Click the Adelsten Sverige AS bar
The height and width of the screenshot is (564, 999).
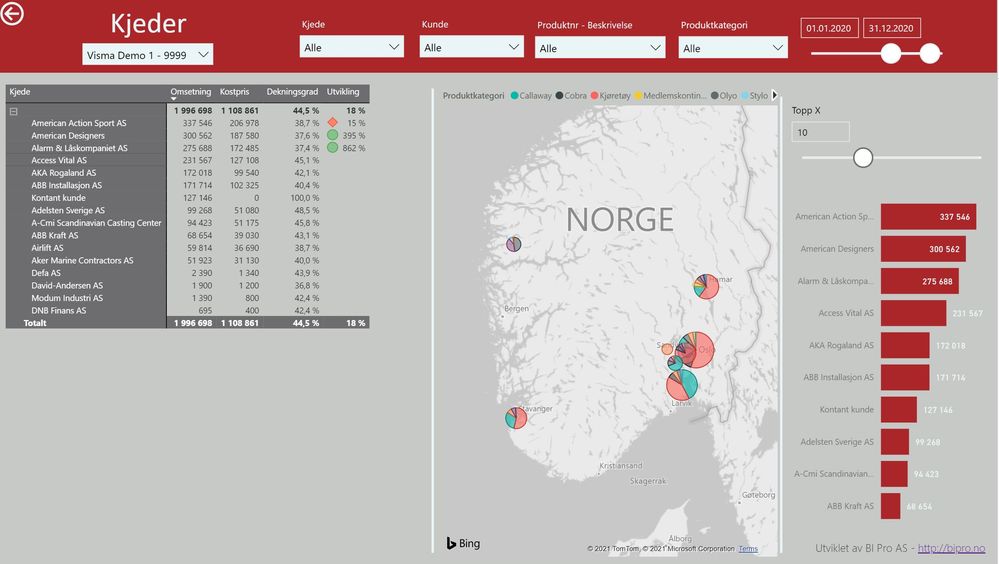click(895, 442)
